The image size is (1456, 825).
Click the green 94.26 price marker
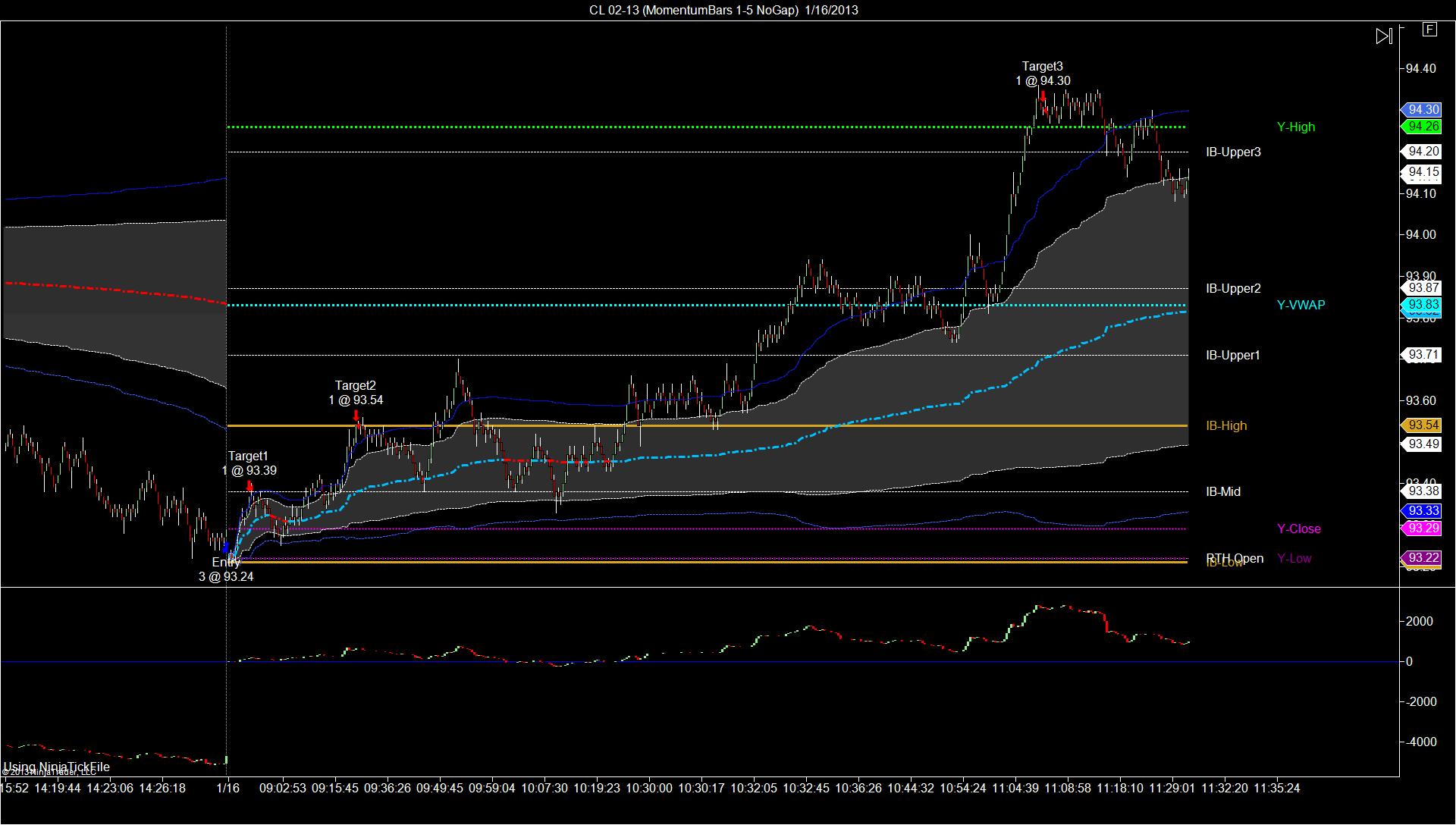pos(1420,127)
